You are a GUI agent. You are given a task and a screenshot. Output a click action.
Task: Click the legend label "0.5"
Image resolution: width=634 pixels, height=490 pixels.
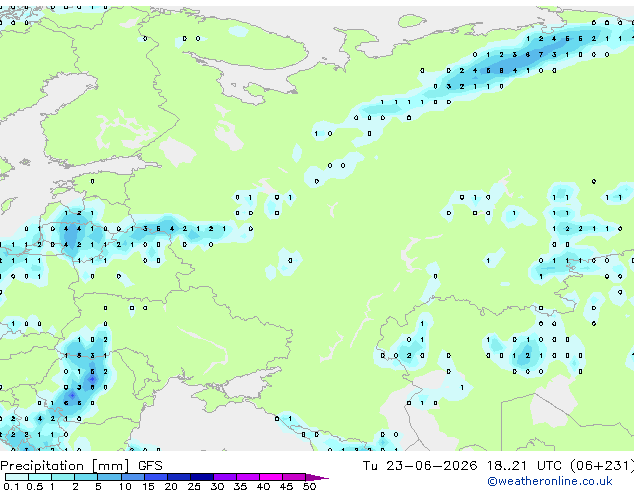[35, 486]
